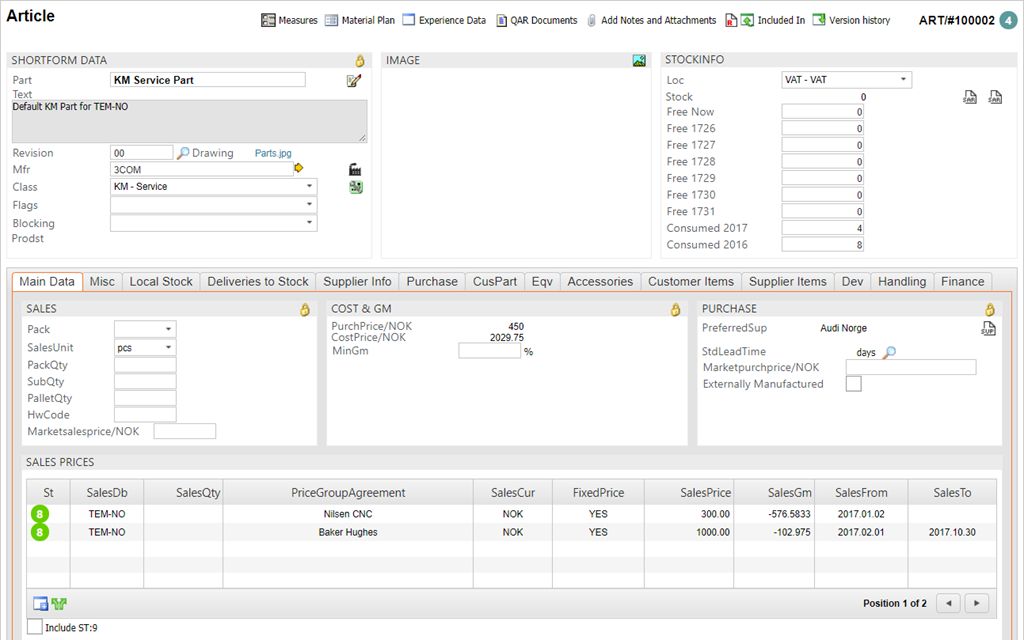Click the Excel export icon below sales prices
Image resolution: width=1024 pixels, height=640 pixels.
click(59, 604)
